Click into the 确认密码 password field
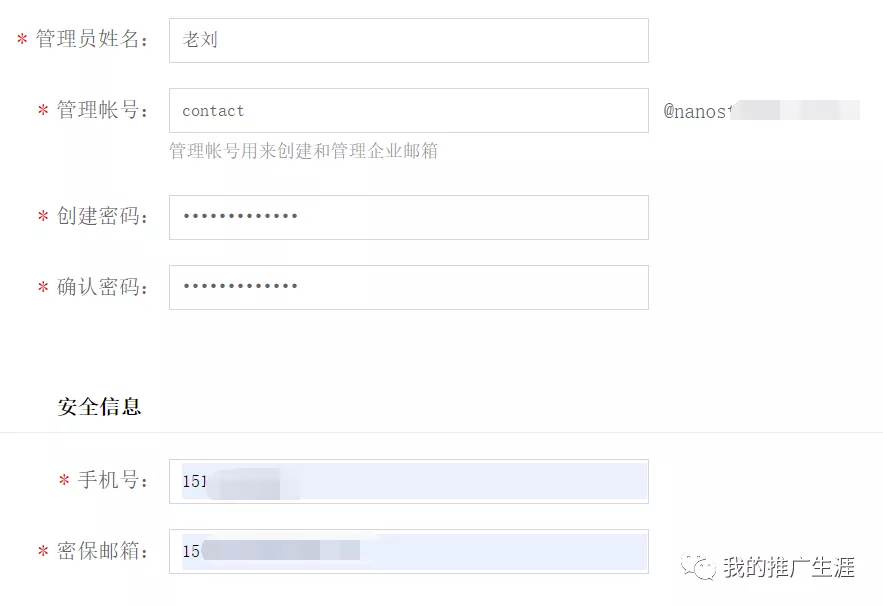 point(408,287)
